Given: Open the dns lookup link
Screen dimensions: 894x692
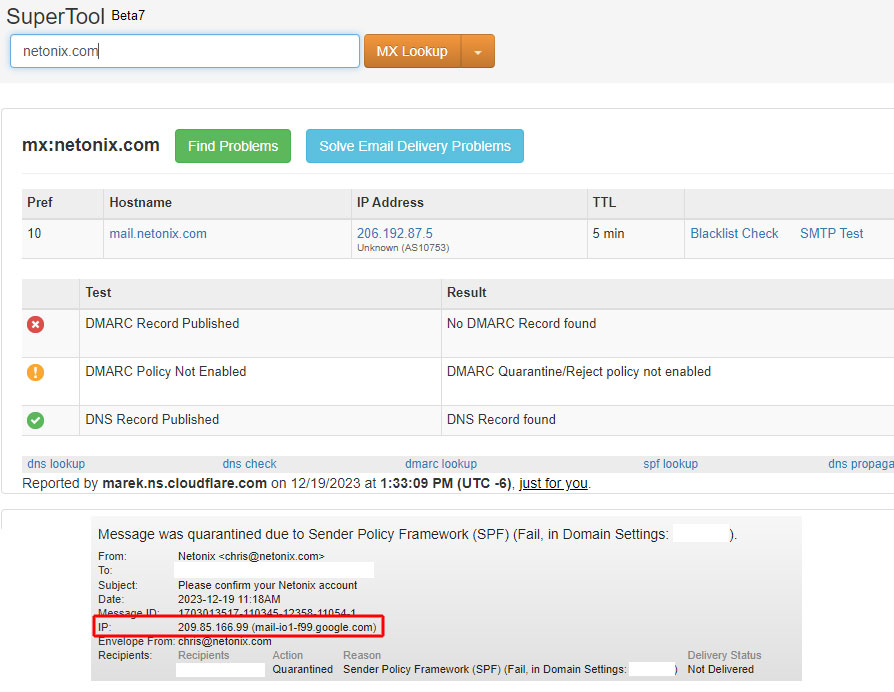Looking at the screenshot, I should coord(56,464).
